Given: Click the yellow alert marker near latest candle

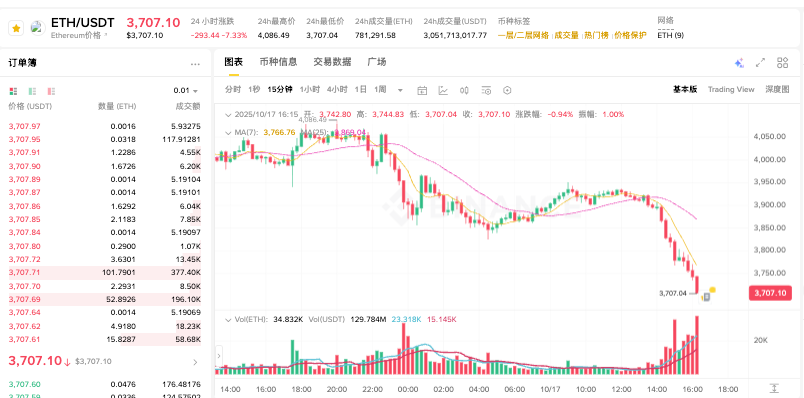Looking at the screenshot, I should [x=712, y=290].
